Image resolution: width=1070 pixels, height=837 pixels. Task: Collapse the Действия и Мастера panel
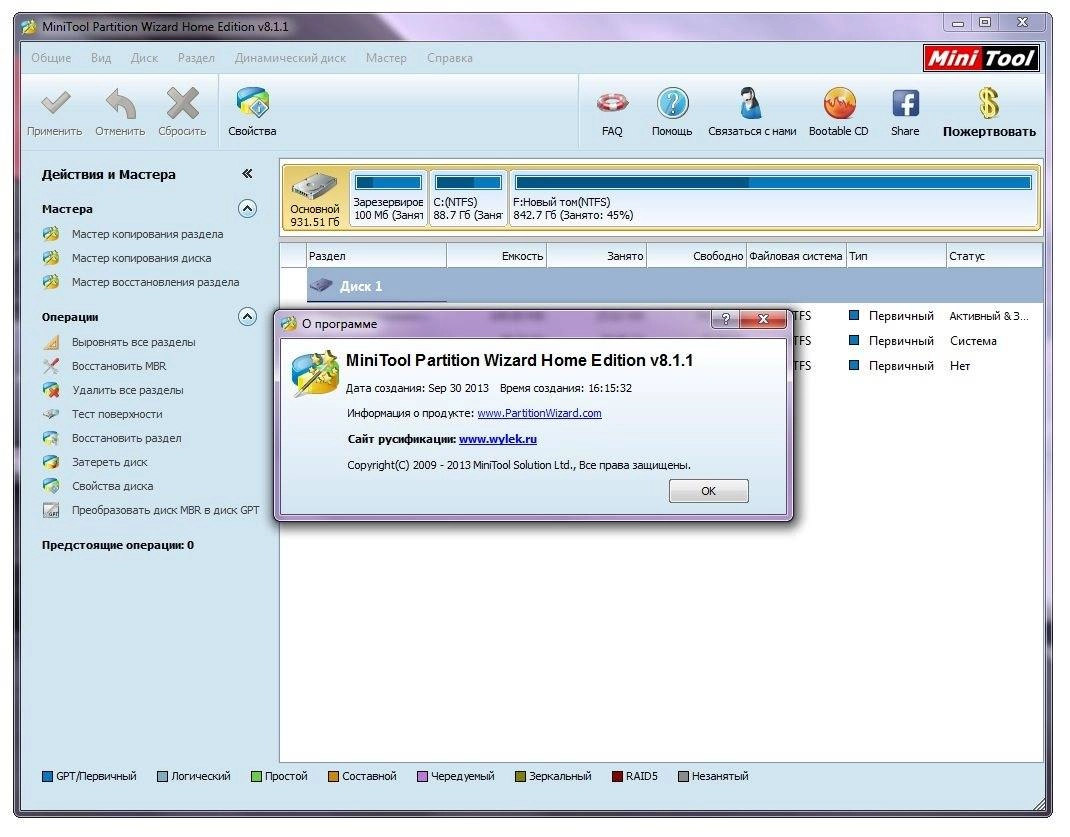[x=247, y=174]
